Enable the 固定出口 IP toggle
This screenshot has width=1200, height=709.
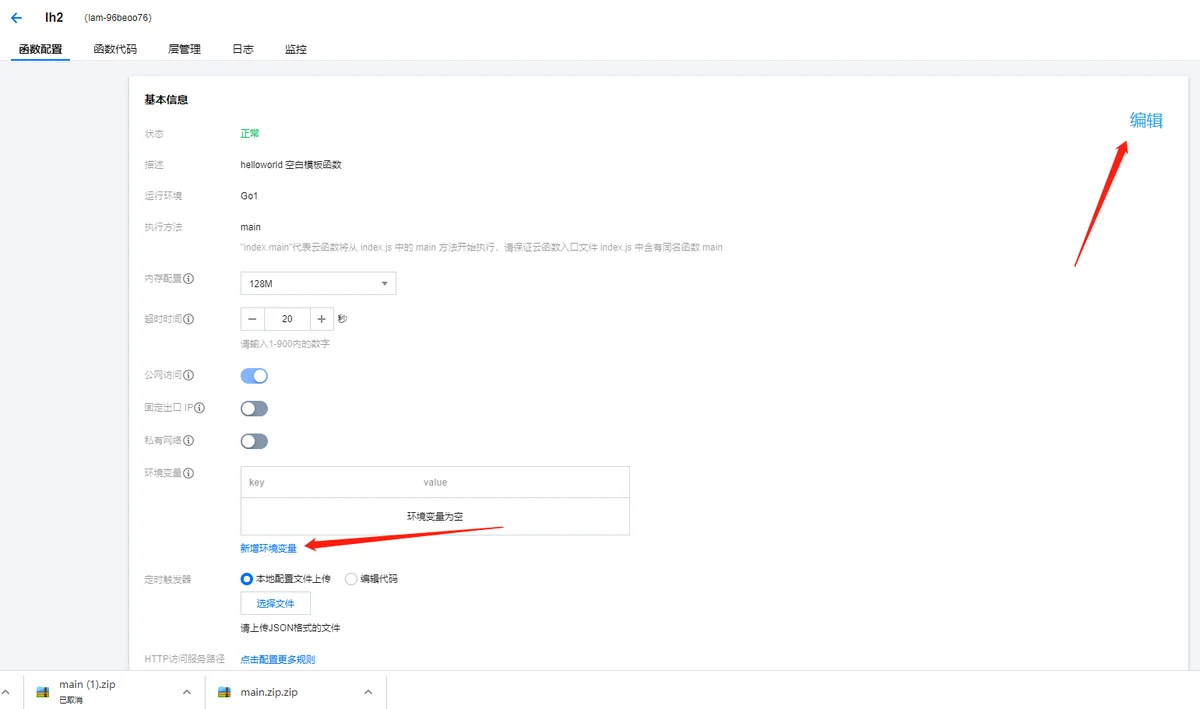pos(254,408)
